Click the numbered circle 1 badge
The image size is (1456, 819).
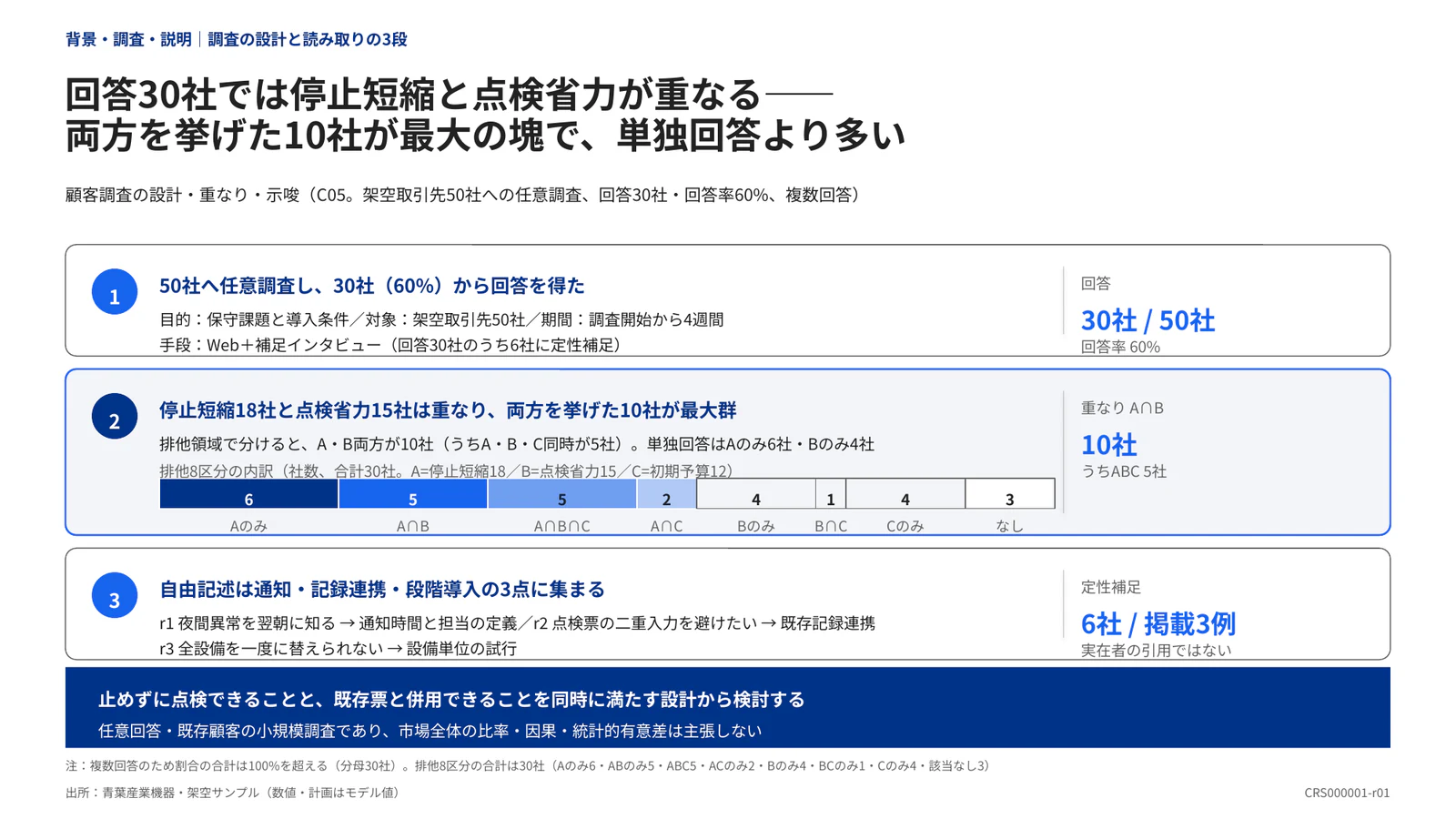click(x=115, y=292)
